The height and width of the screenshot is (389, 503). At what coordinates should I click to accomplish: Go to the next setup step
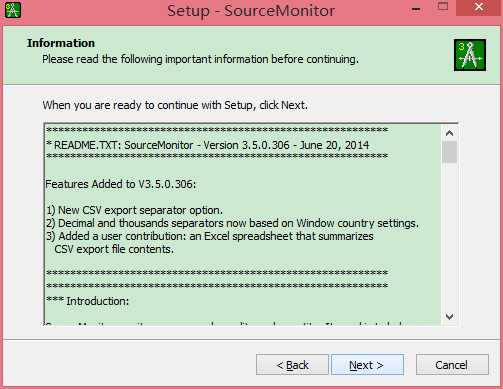(x=367, y=365)
